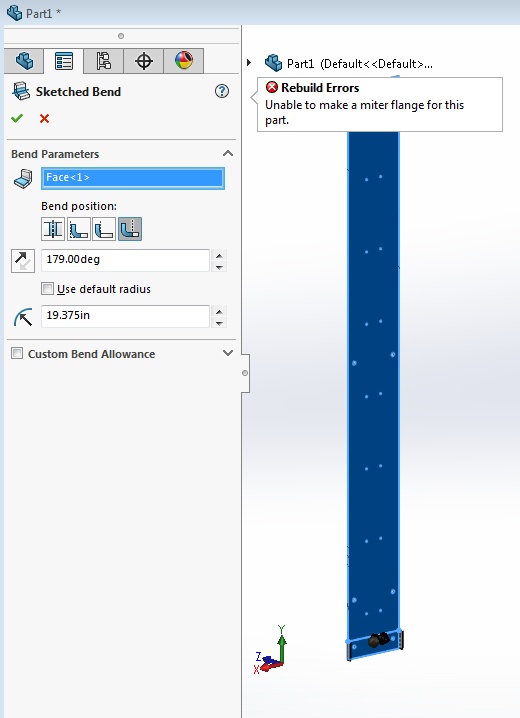Select Material Outside bend position
This screenshot has height=718, width=520.
104,229
